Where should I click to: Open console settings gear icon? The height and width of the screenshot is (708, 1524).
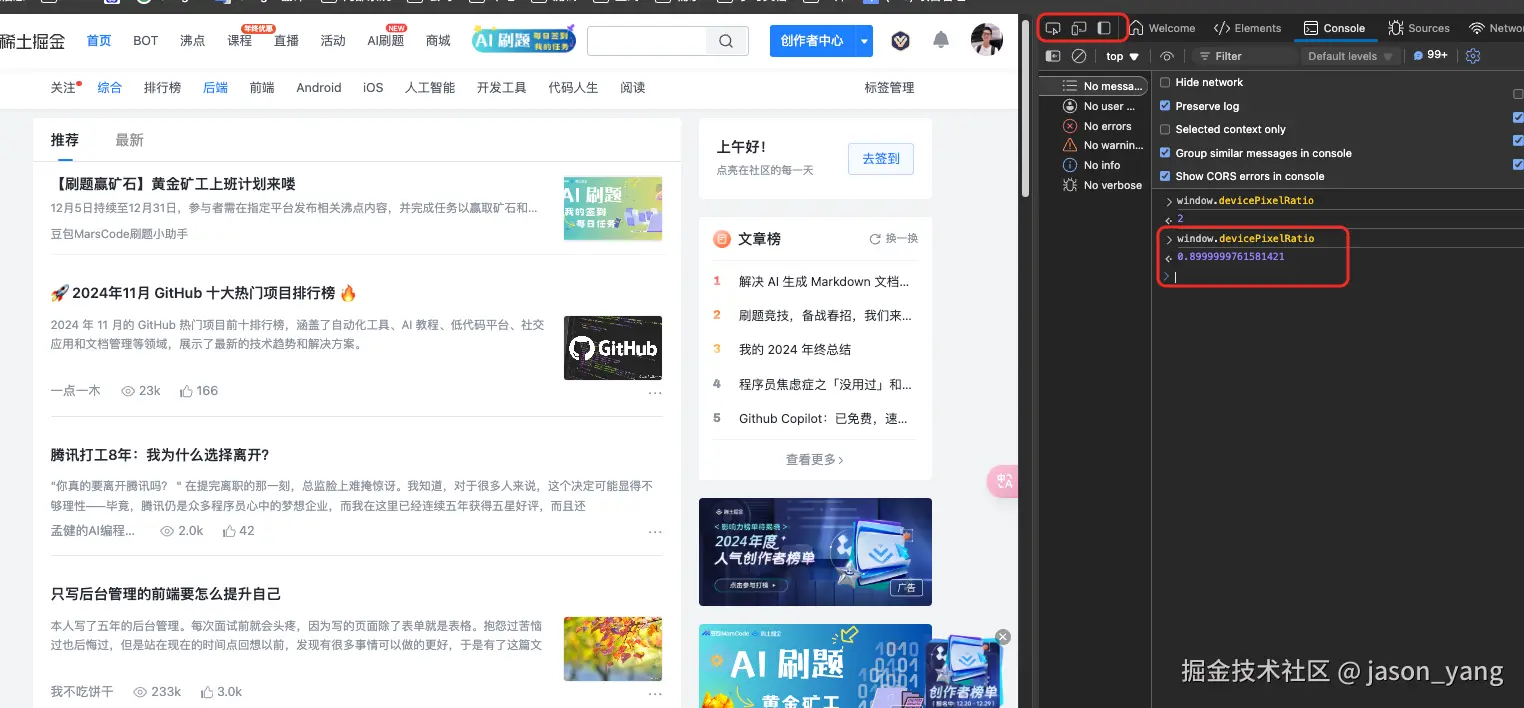1473,56
